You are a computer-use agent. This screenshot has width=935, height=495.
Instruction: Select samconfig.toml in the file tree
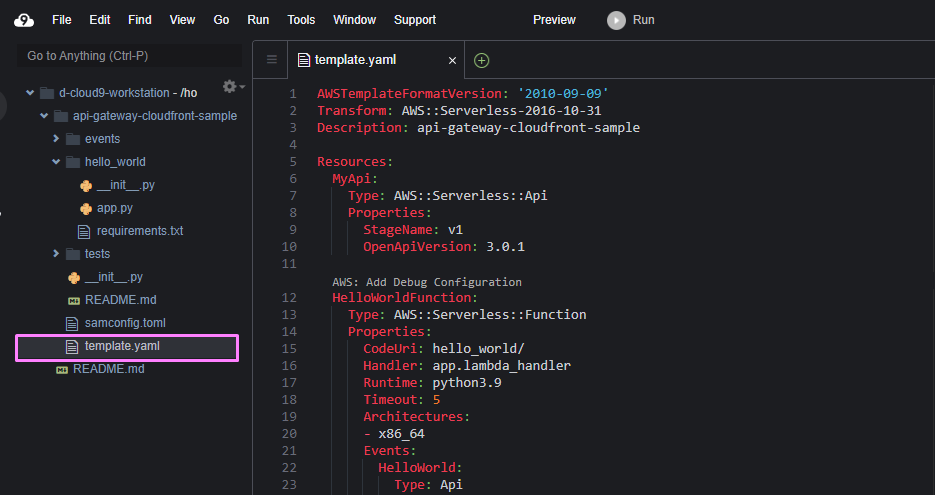coord(125,323)
